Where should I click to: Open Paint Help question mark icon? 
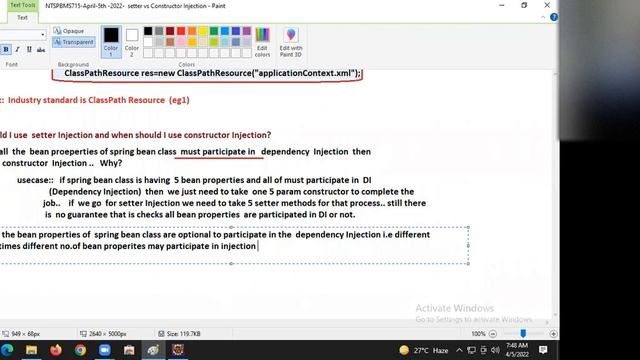click(554, 17)
